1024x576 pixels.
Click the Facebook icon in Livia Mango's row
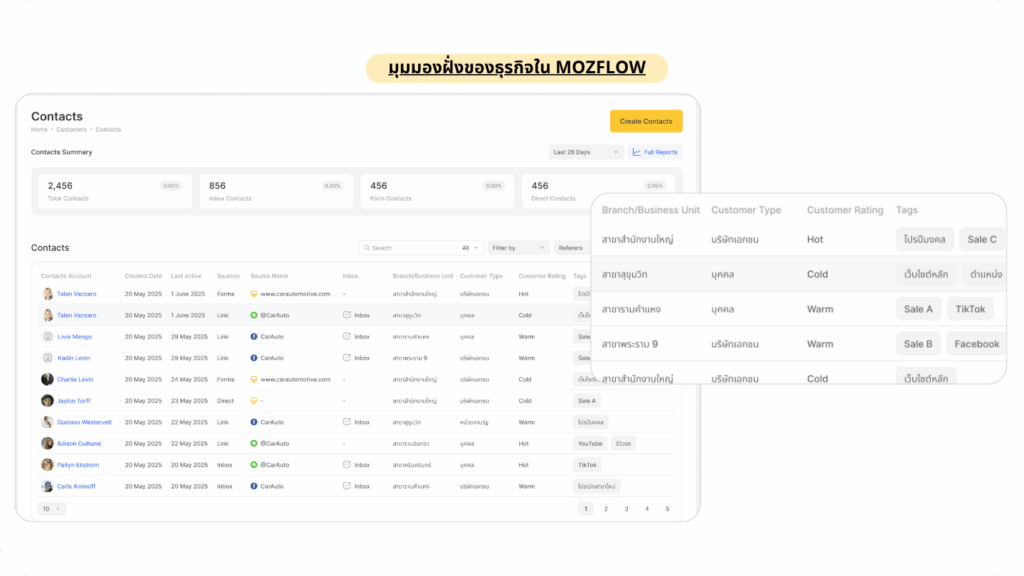pyautogui.click(x=254, y=337)
